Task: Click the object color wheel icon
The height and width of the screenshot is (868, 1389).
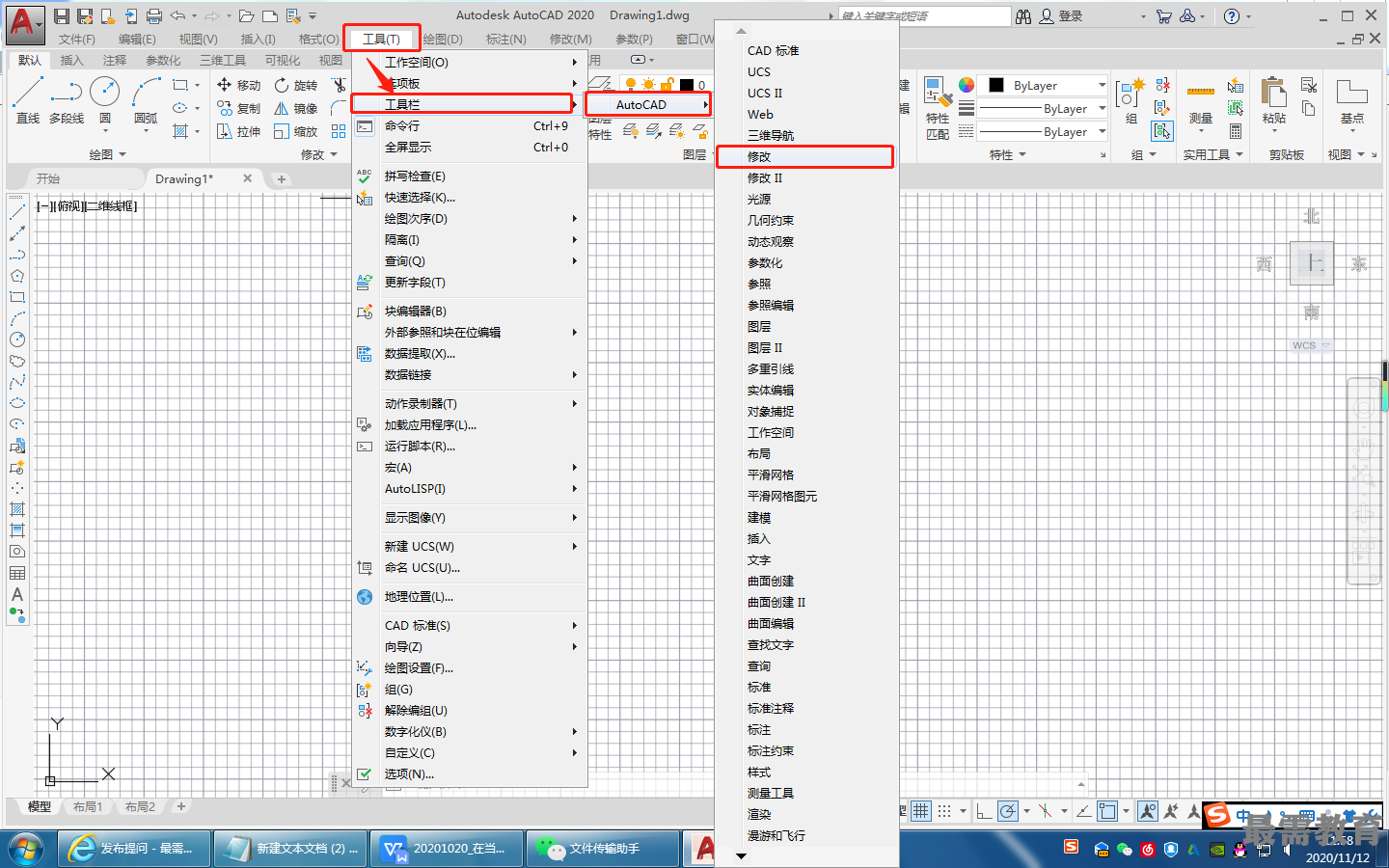Action: (967, 85)
